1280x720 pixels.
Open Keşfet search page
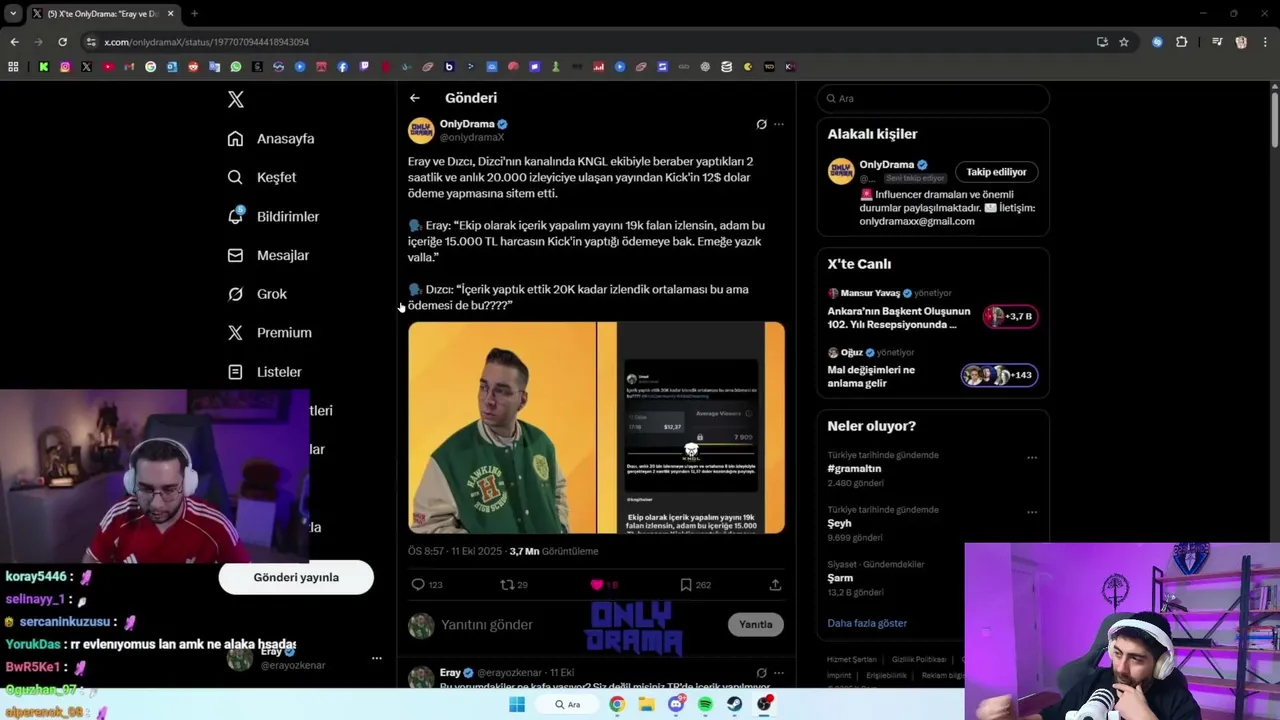click(x=262, y=177)
